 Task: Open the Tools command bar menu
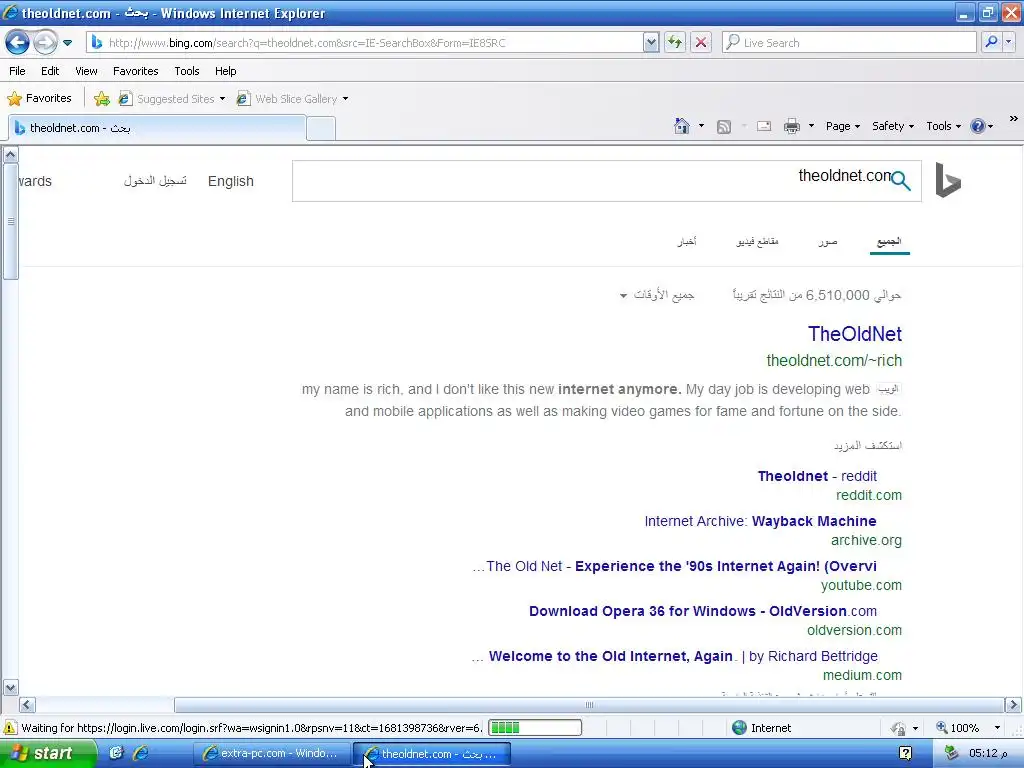click(944, 126)
